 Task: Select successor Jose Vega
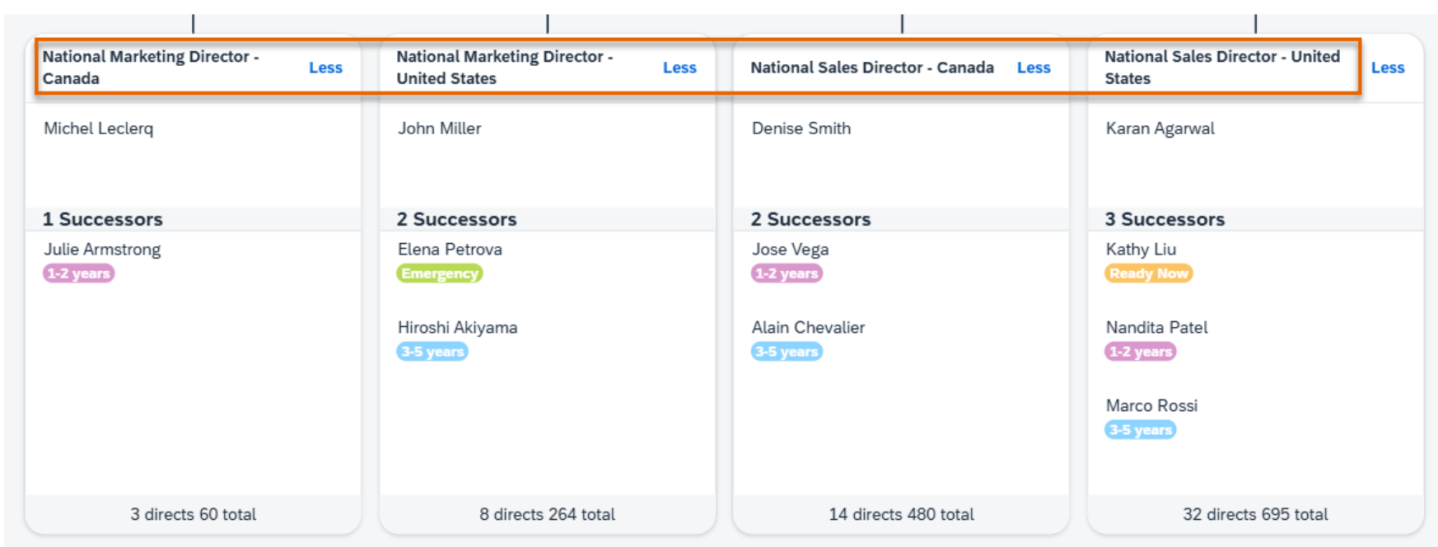pyautogui.click(x=790, y=249)
